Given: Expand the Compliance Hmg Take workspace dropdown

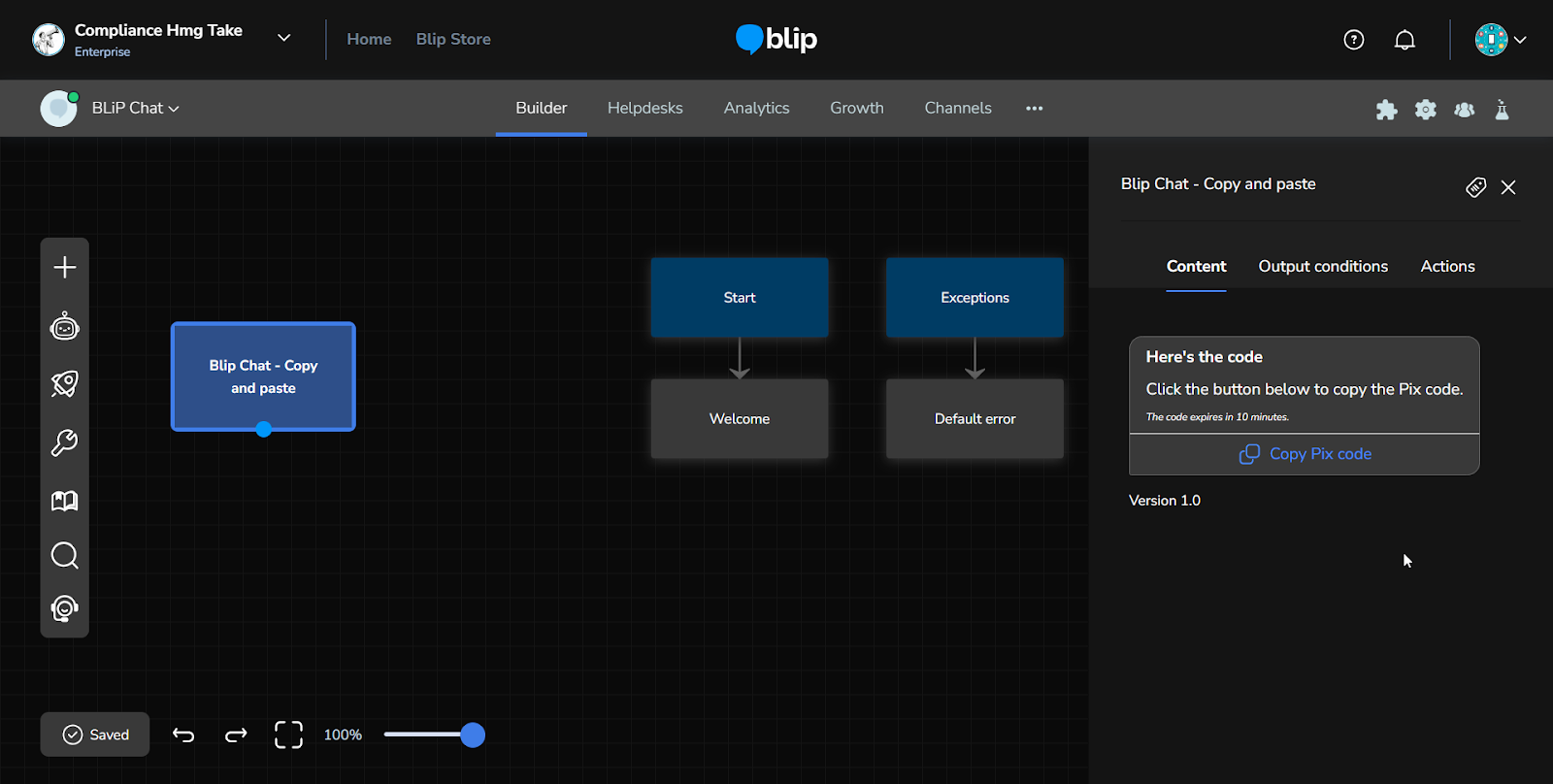Looking at the screenshot, I should (x=283, y=39).
